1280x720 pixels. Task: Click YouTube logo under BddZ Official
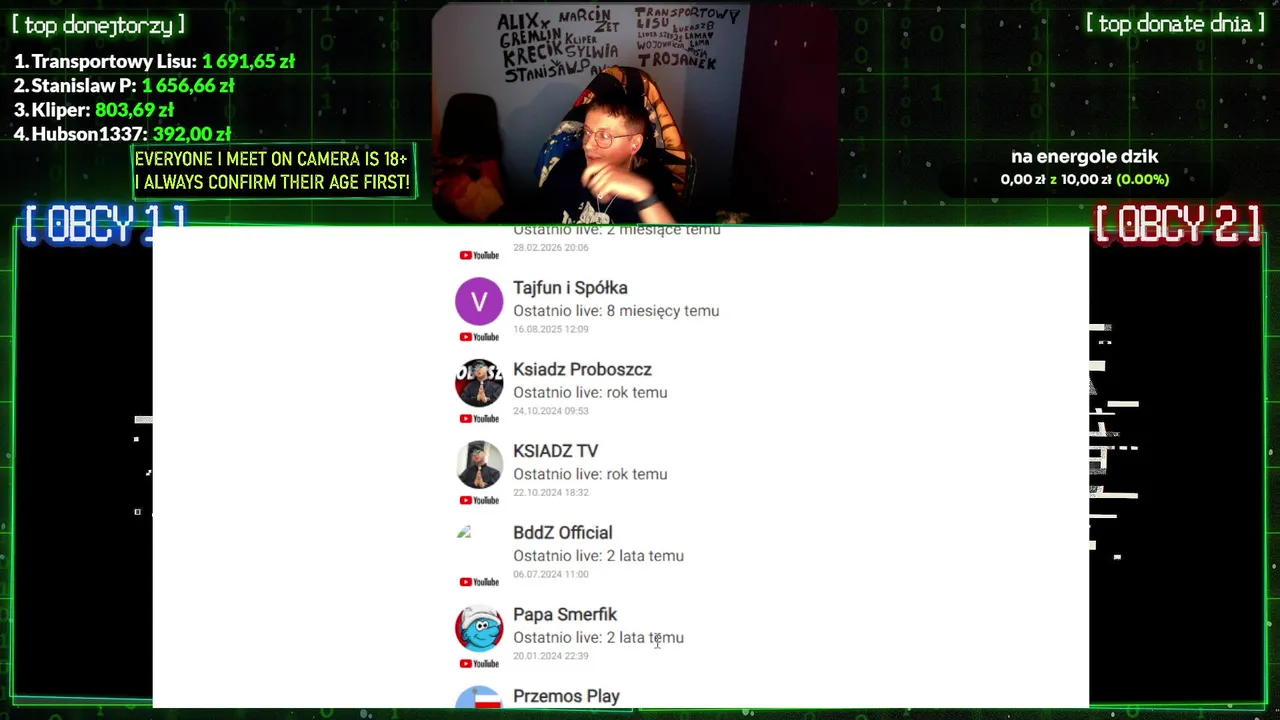[479, 582]
